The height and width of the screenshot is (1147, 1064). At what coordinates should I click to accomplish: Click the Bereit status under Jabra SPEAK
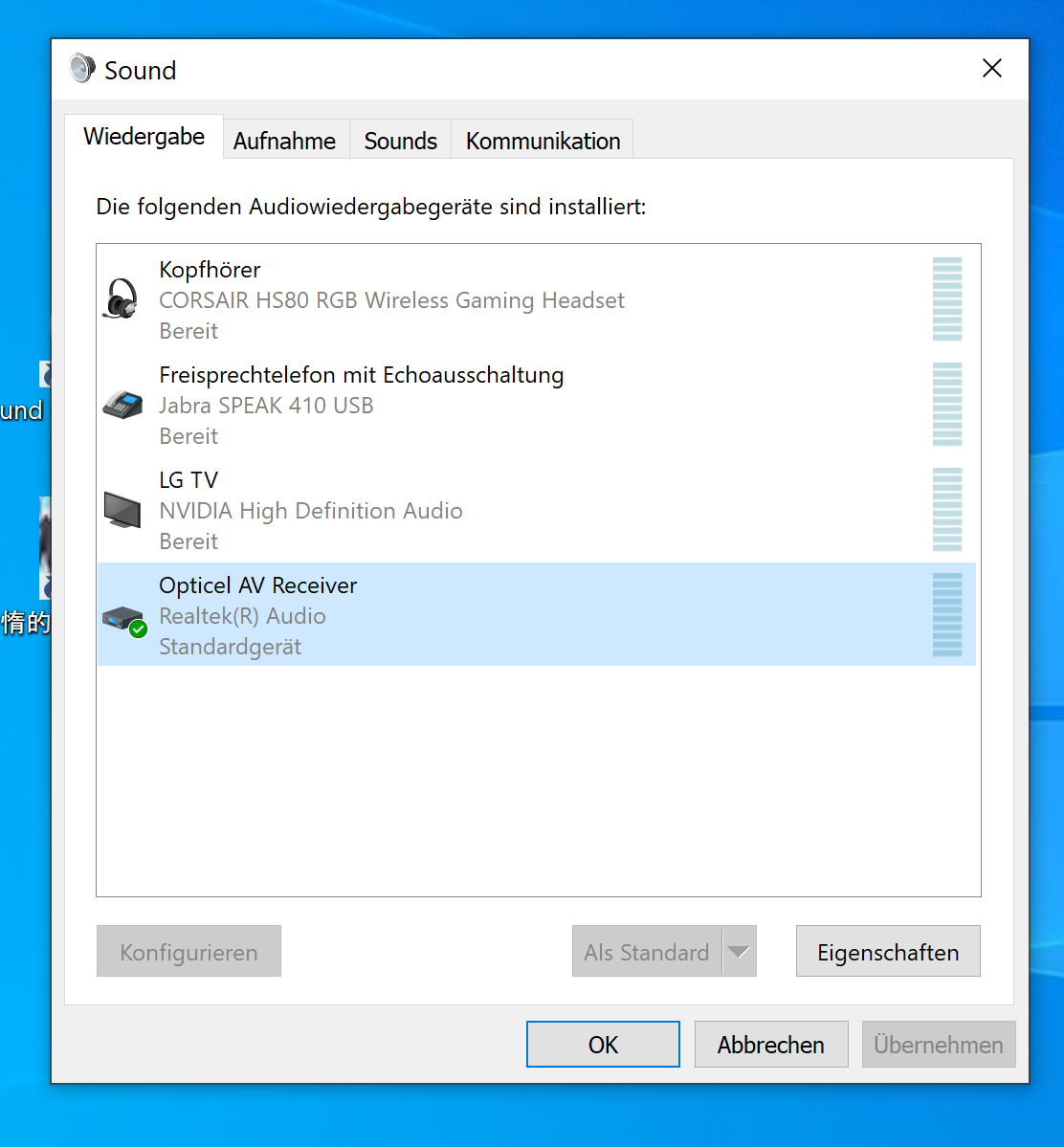point(188,437)
